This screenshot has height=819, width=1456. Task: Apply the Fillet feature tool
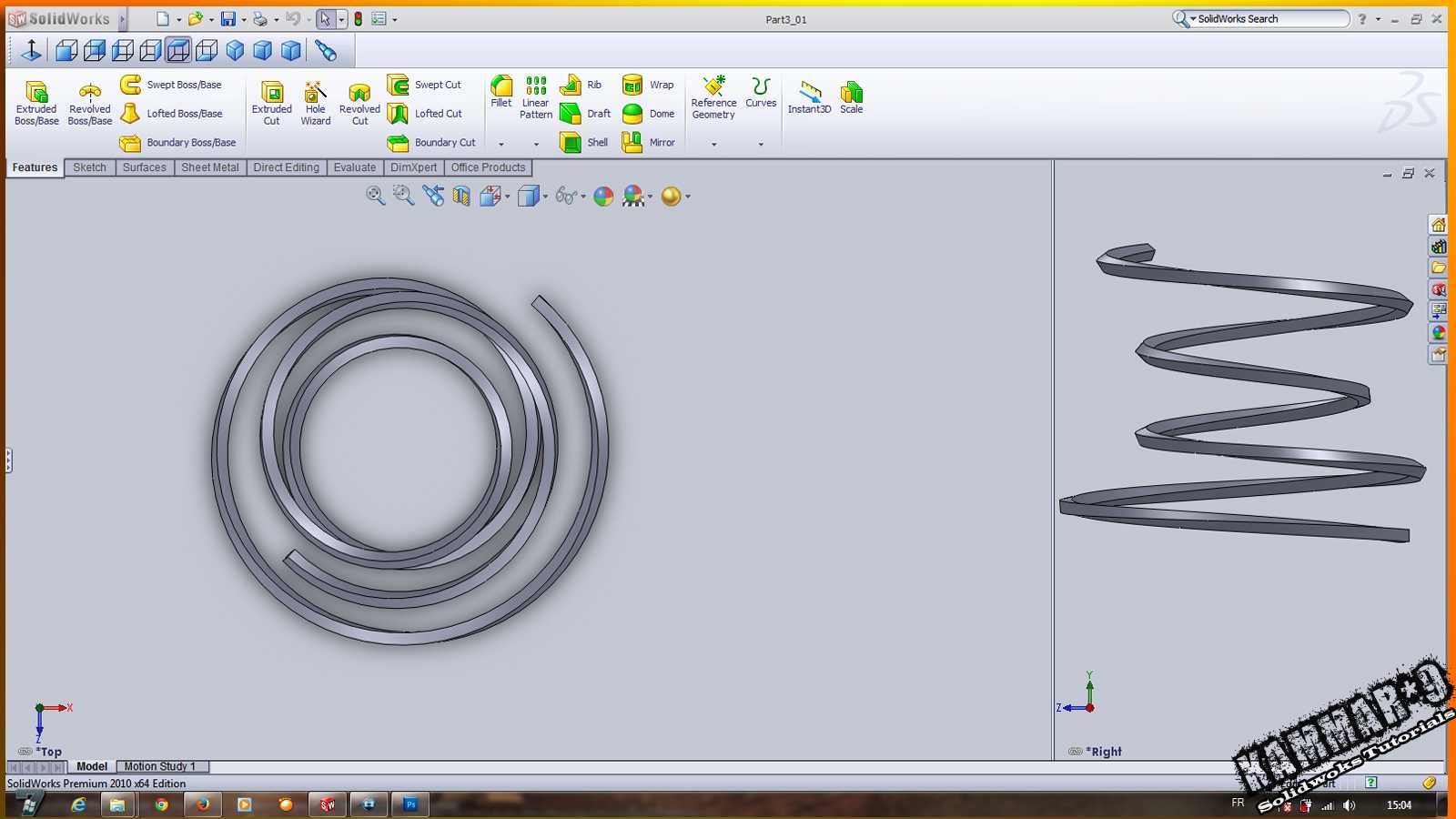501,92
